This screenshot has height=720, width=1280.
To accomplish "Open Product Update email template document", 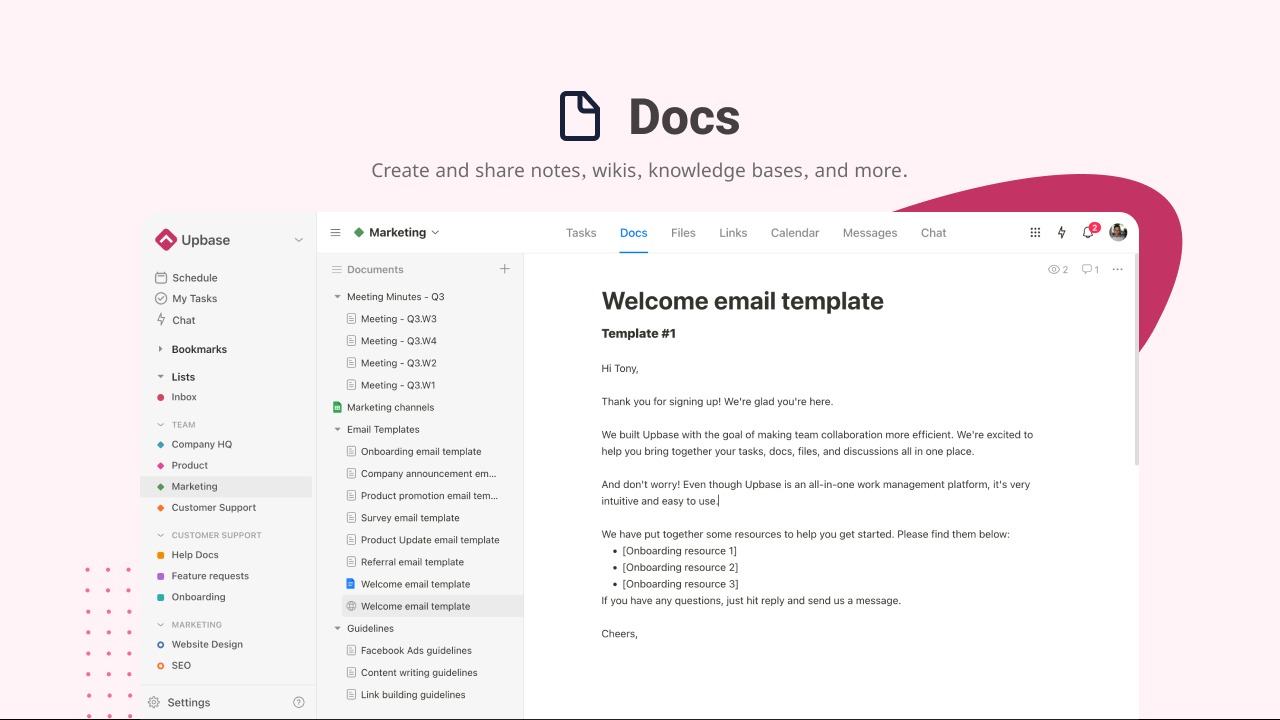I will click(x=422, y=540).
